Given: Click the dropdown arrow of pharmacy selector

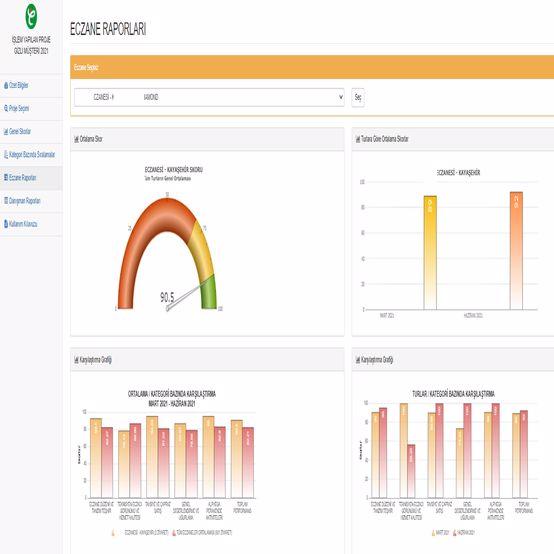Looking at the screenshot, I should (341, 97).
